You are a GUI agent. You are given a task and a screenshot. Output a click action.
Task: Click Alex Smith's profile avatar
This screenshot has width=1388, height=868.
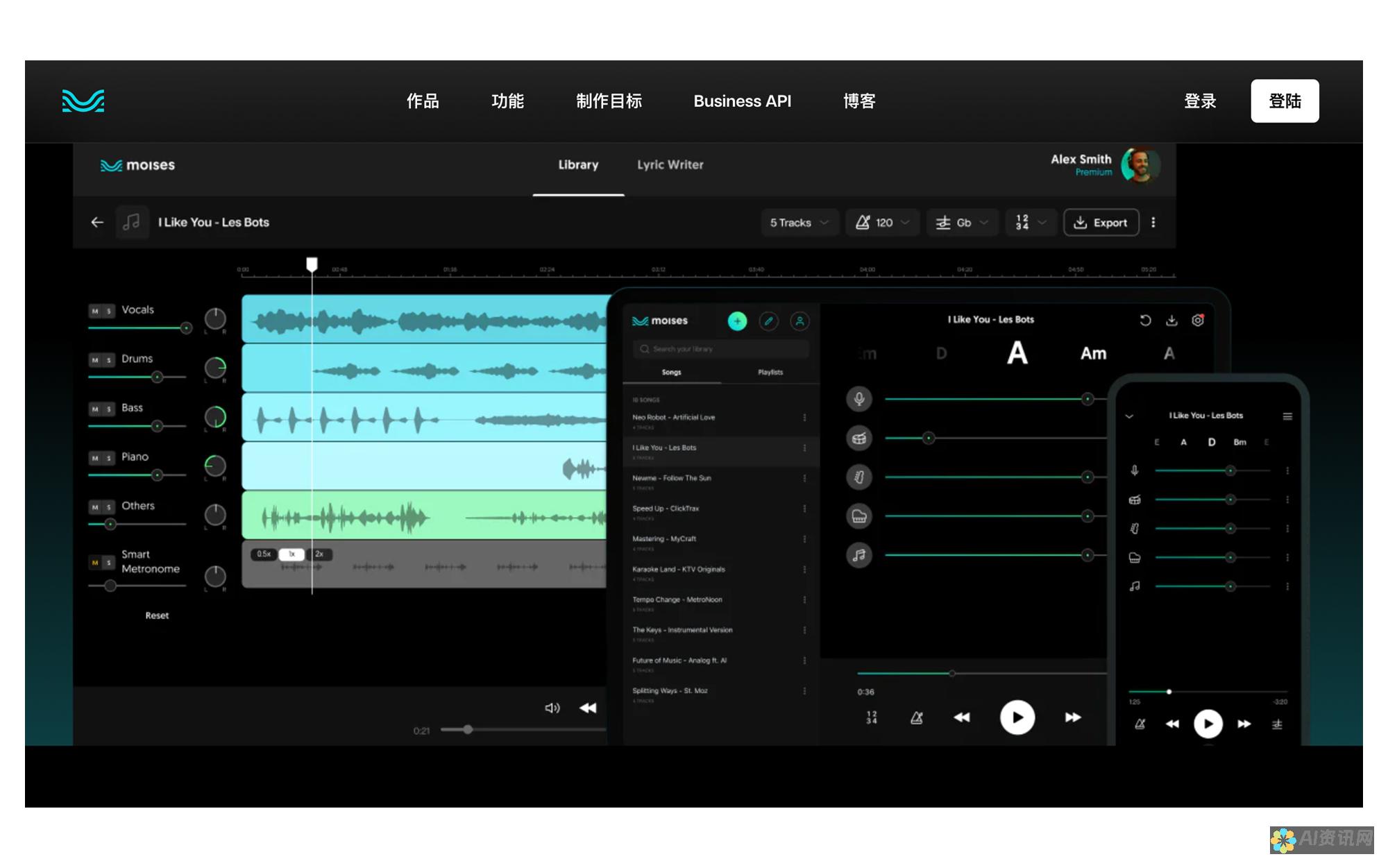click(1140, 165)
